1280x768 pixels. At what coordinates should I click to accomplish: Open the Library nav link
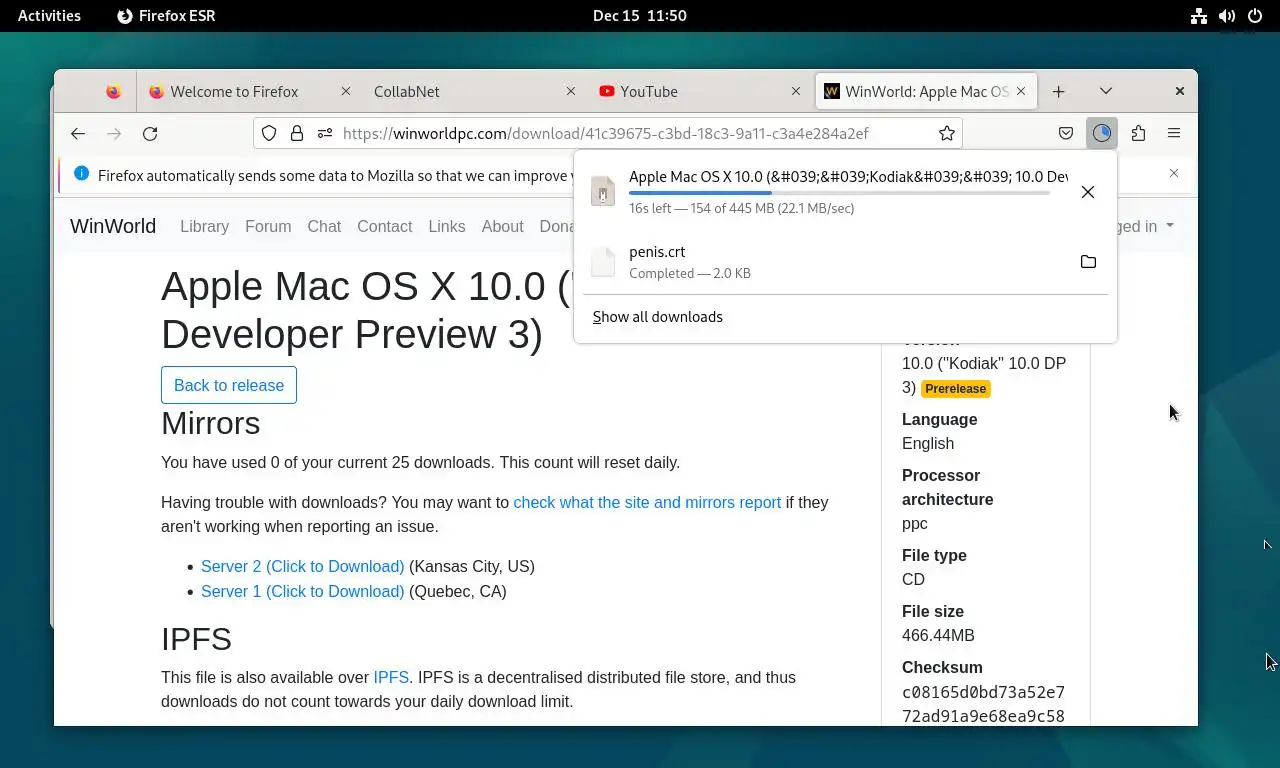204,226
